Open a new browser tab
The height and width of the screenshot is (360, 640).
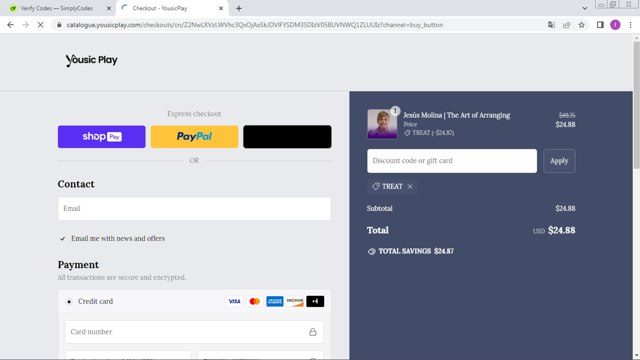(x=239, y=8)
